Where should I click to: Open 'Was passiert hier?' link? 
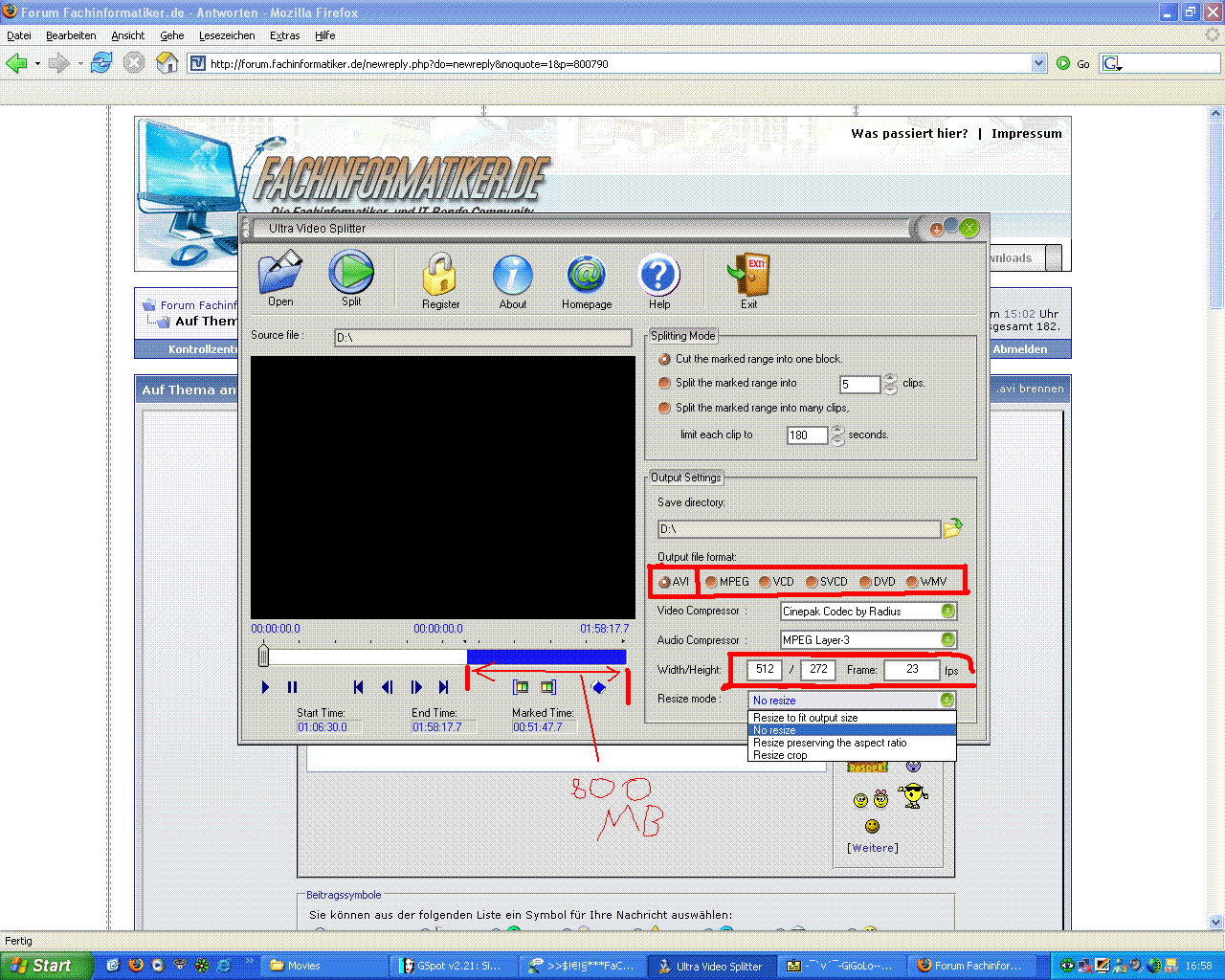(909, 133)
